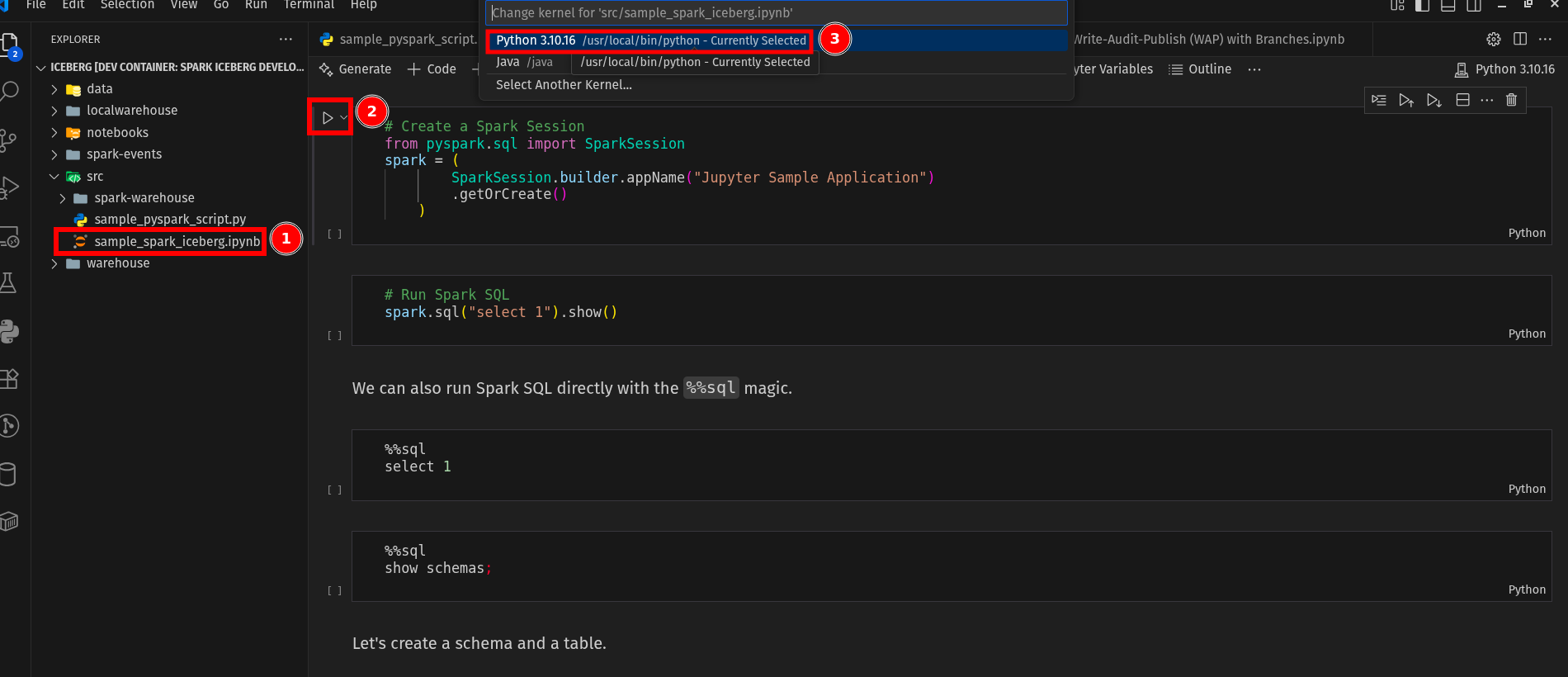Run the first Spark Session cell
This screenshot has height=677, width=1568.
click(x=328, y=118)
